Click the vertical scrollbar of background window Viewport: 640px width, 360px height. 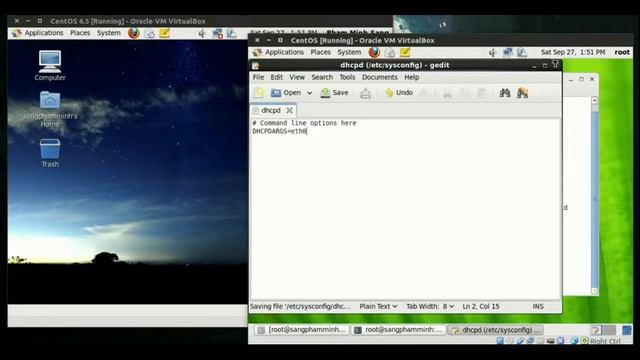pos(595,196)
